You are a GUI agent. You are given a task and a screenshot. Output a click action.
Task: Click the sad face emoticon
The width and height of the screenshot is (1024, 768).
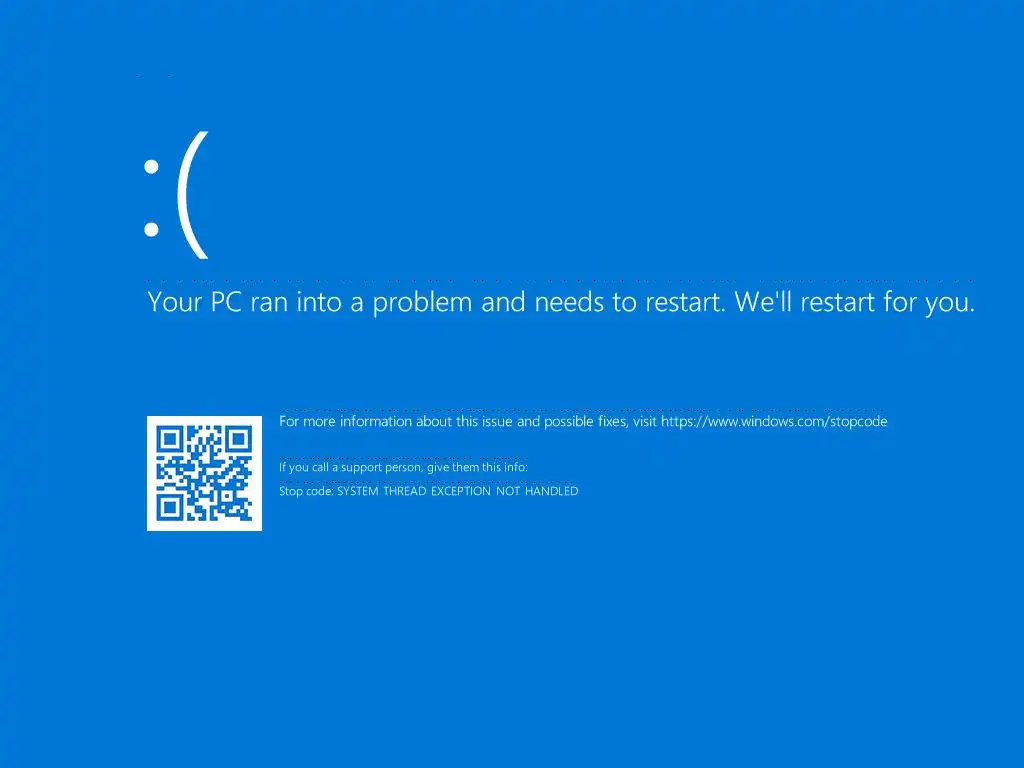pyautogui.click(x=176, y=195)
